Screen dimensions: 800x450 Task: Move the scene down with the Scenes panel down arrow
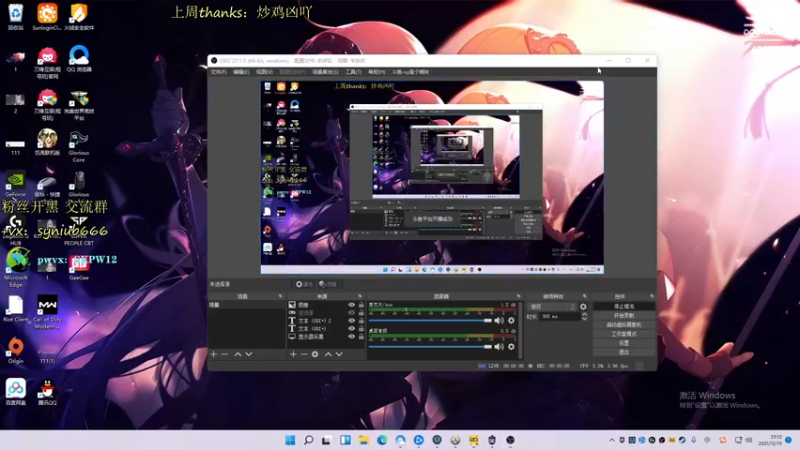[249, 354]
